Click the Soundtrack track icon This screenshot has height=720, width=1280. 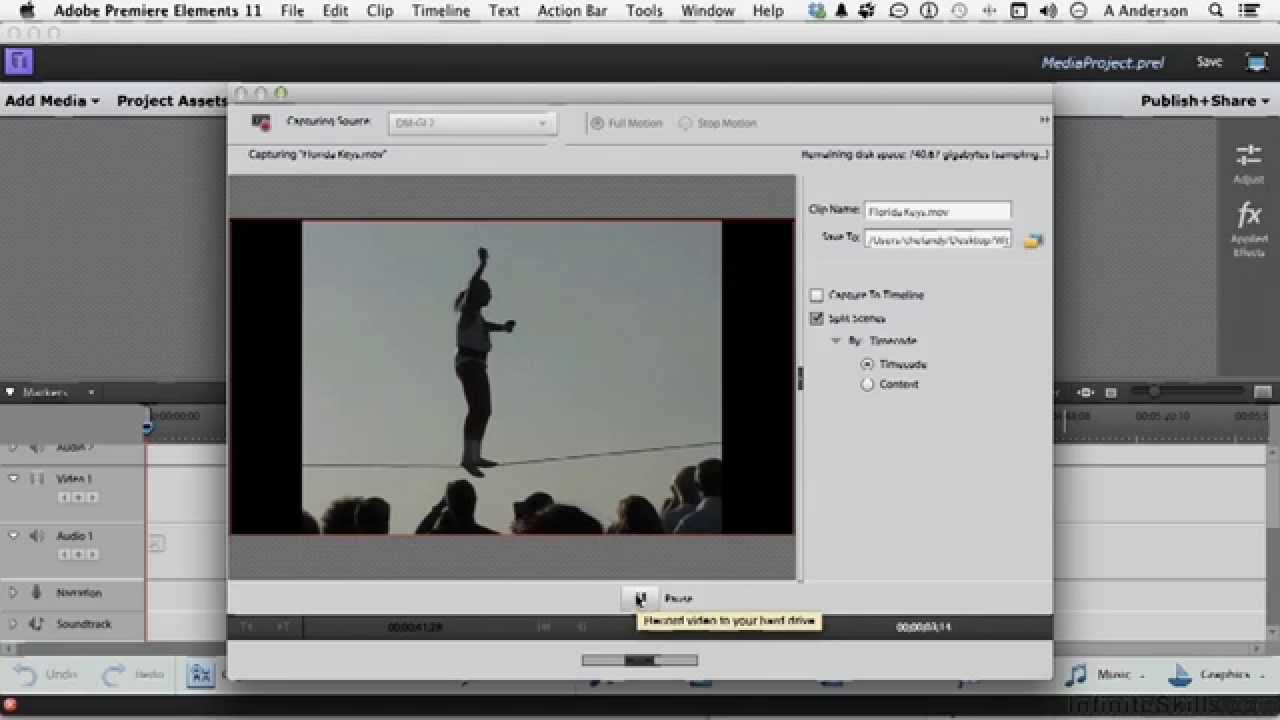pyautogui.click(x=37, y=624)
